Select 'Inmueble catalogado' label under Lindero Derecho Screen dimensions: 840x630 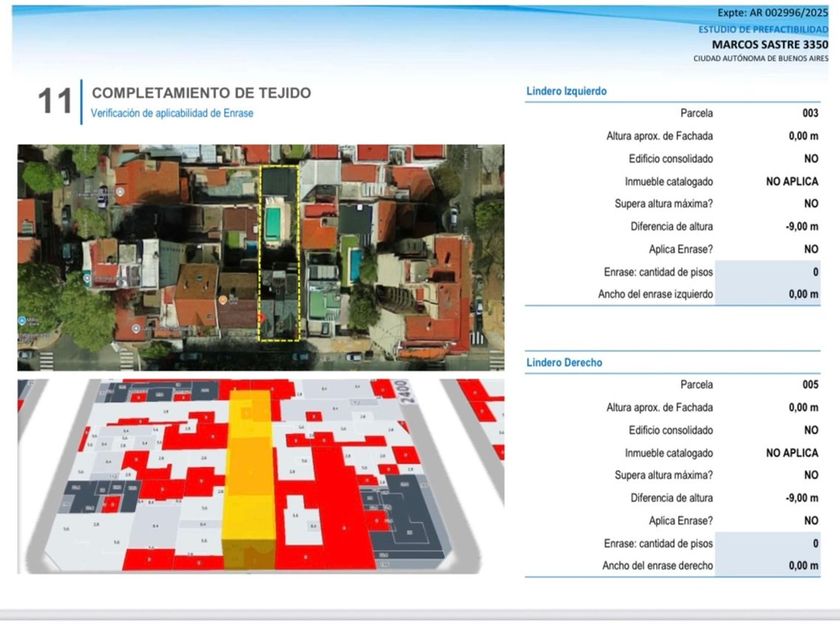[669, 453]
